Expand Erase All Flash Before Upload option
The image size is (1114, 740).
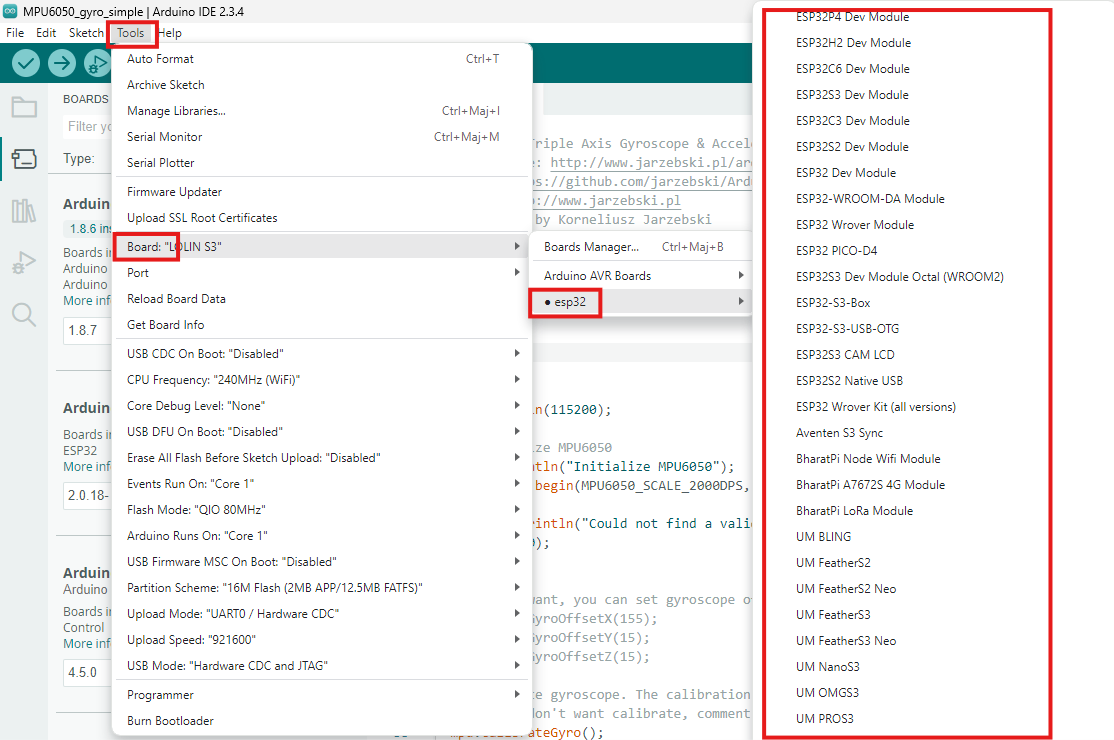coord(322,458)
